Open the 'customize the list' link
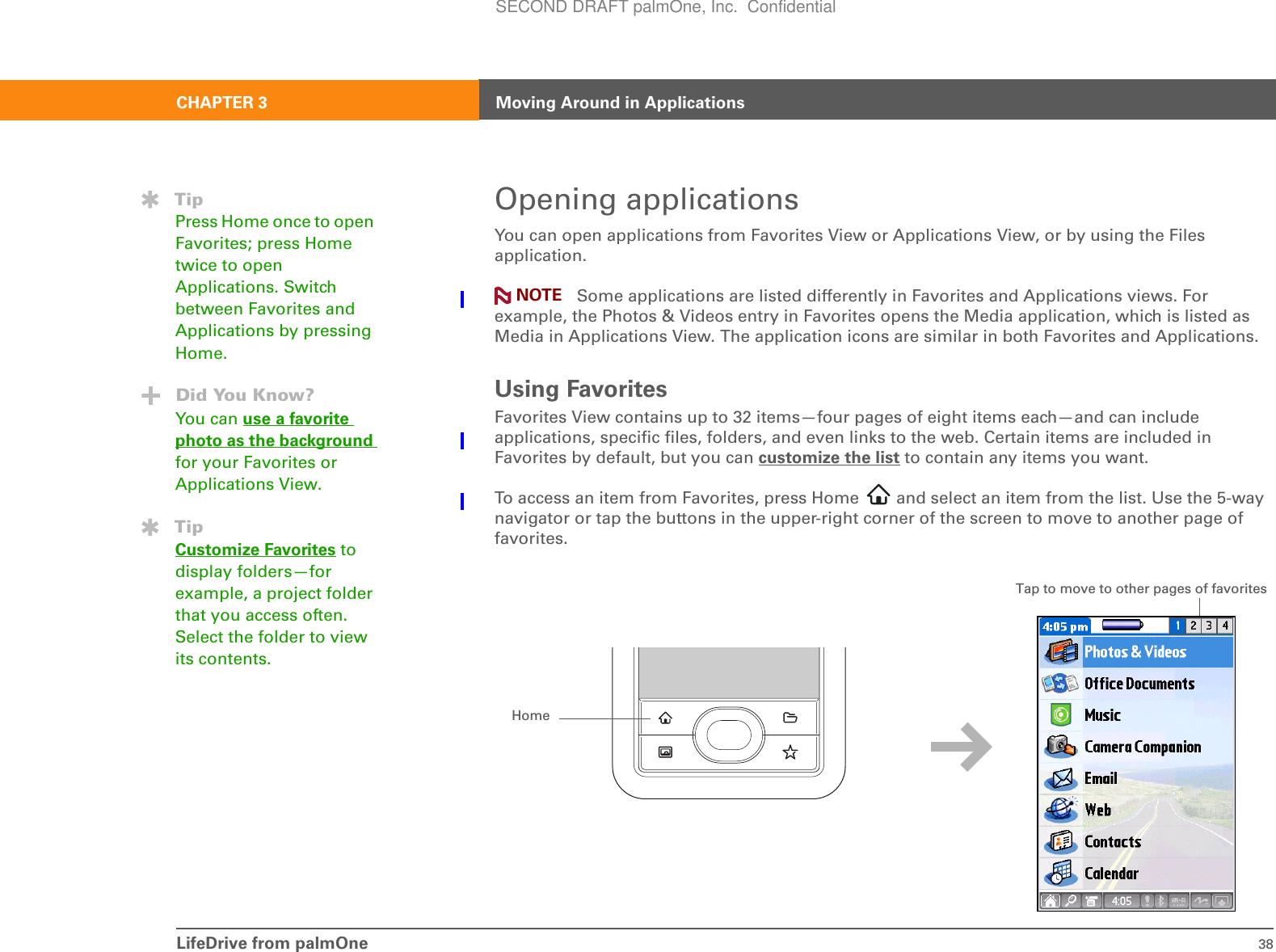This screenshot has width=1276, height=952. 828,457
